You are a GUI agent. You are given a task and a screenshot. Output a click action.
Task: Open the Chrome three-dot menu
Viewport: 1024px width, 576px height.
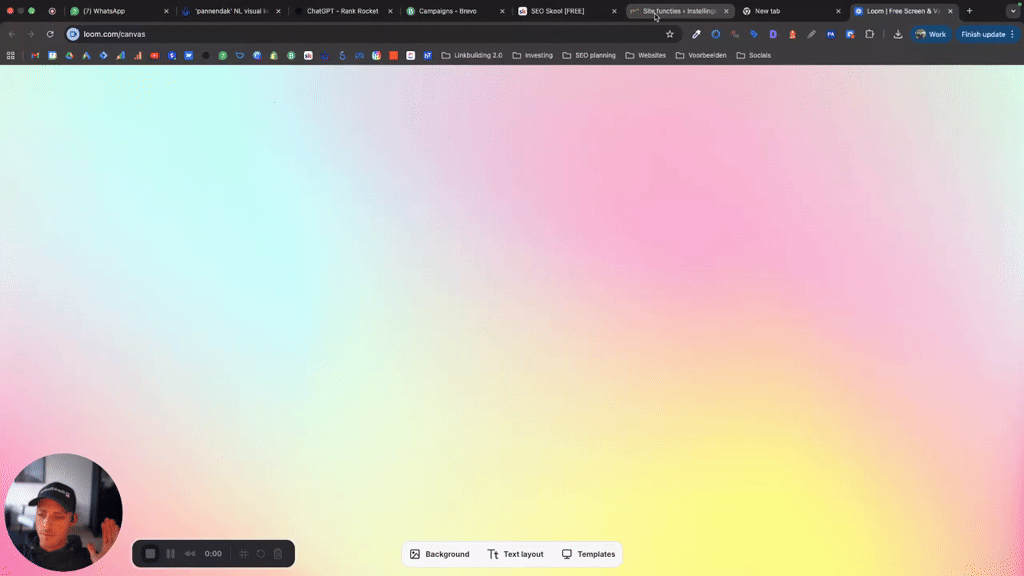pos(1013,34)
